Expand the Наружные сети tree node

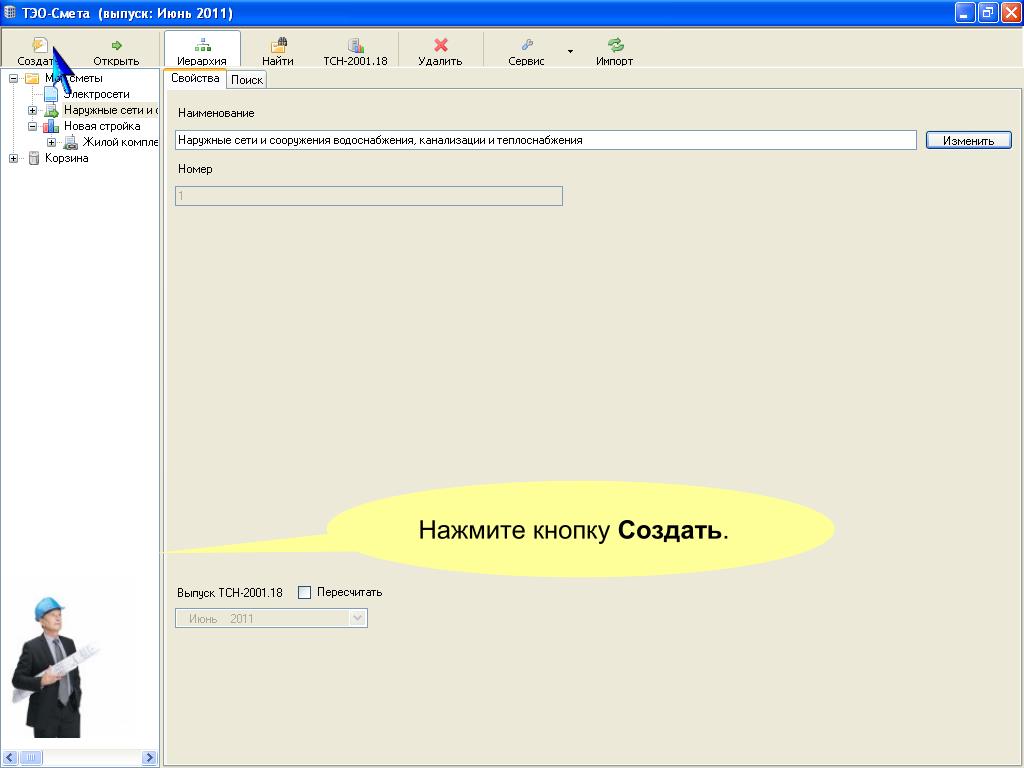[x=32, y=110]
